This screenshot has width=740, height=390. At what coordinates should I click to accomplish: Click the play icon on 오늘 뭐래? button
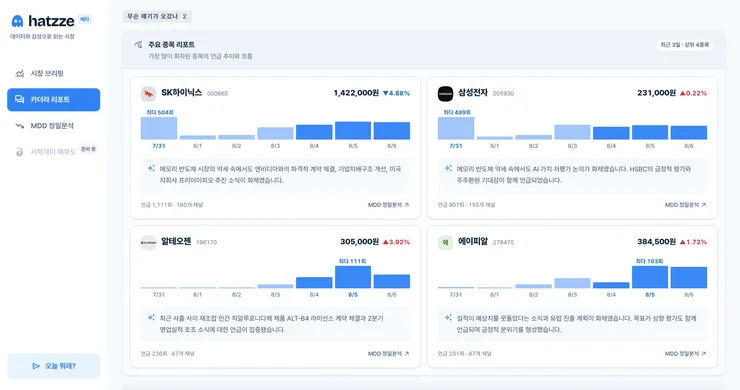(x=36, y=366)
